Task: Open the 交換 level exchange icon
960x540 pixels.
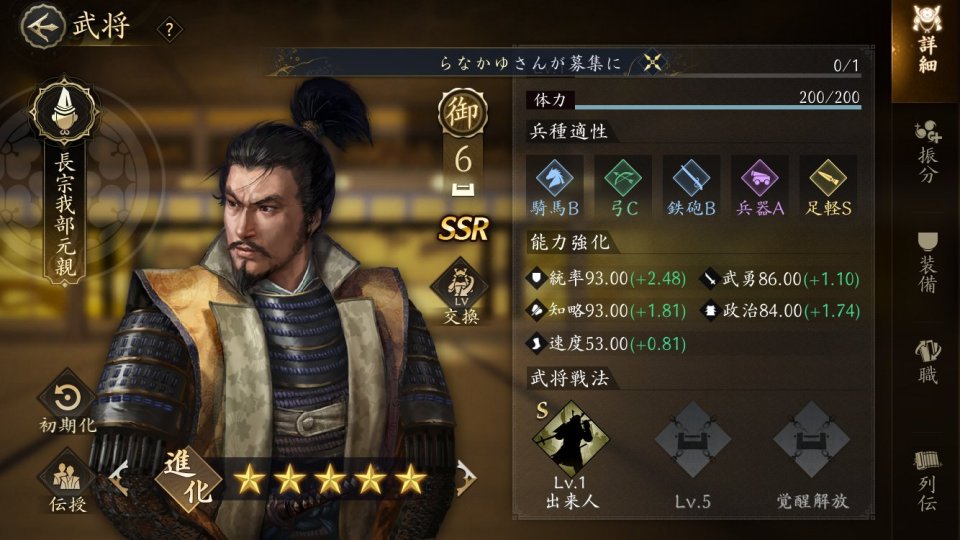Action: click(460, 291)
